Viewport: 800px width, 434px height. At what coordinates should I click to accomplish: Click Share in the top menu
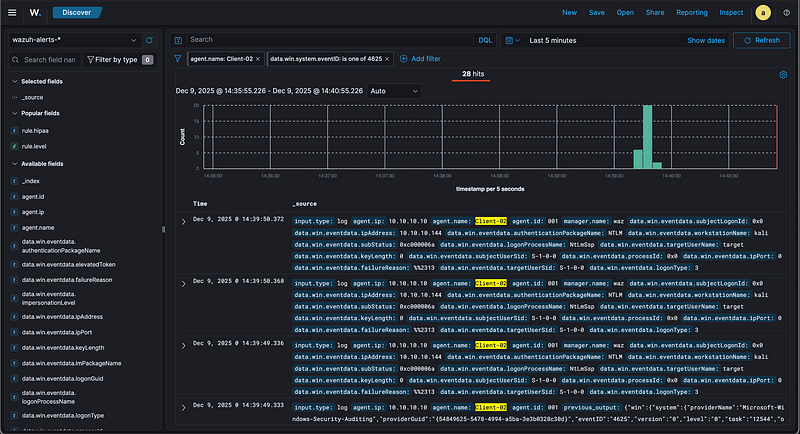pos(655,13)
